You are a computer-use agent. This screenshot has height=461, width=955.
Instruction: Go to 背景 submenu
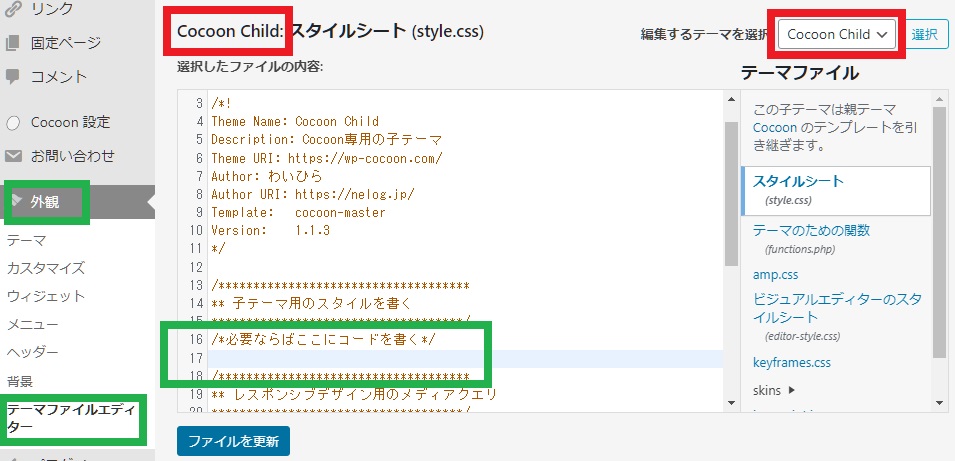coord(19,382)
